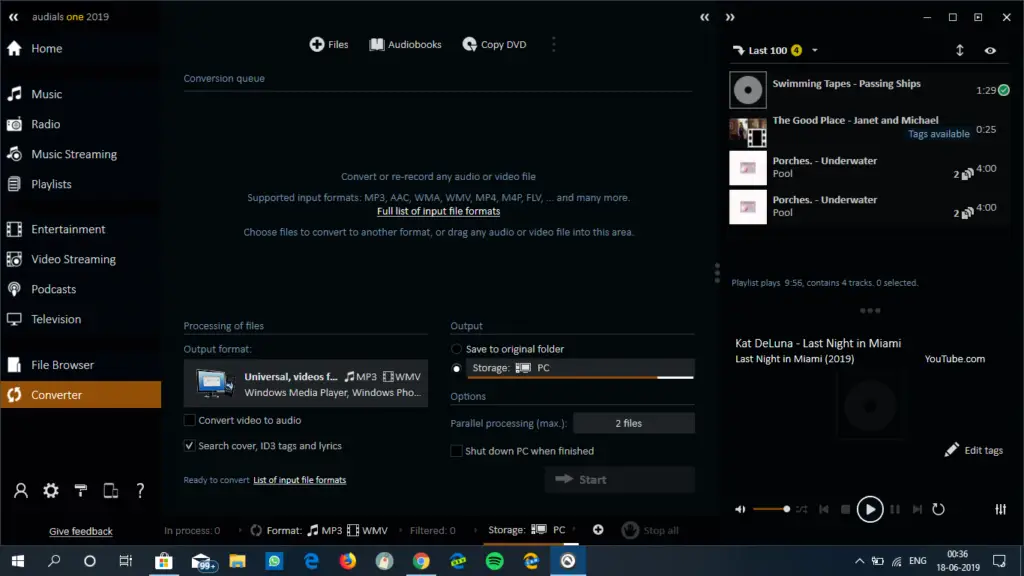Add files with the Files button

coord(328,44)
